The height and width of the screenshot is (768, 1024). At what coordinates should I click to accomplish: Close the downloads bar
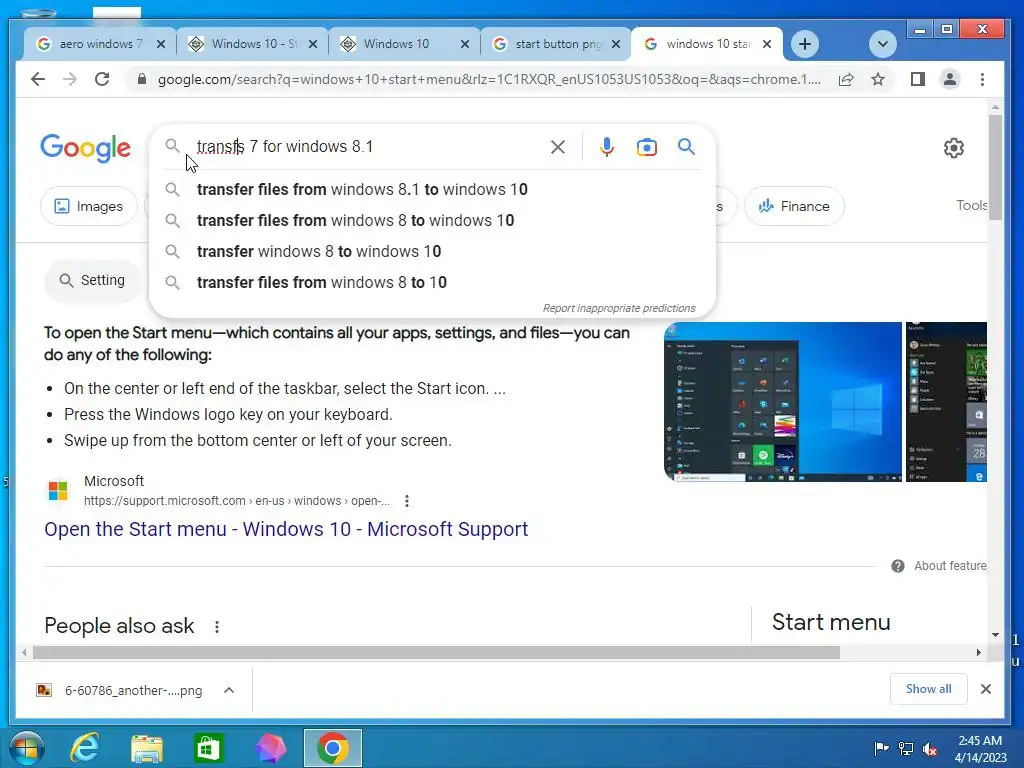point(986,689)
